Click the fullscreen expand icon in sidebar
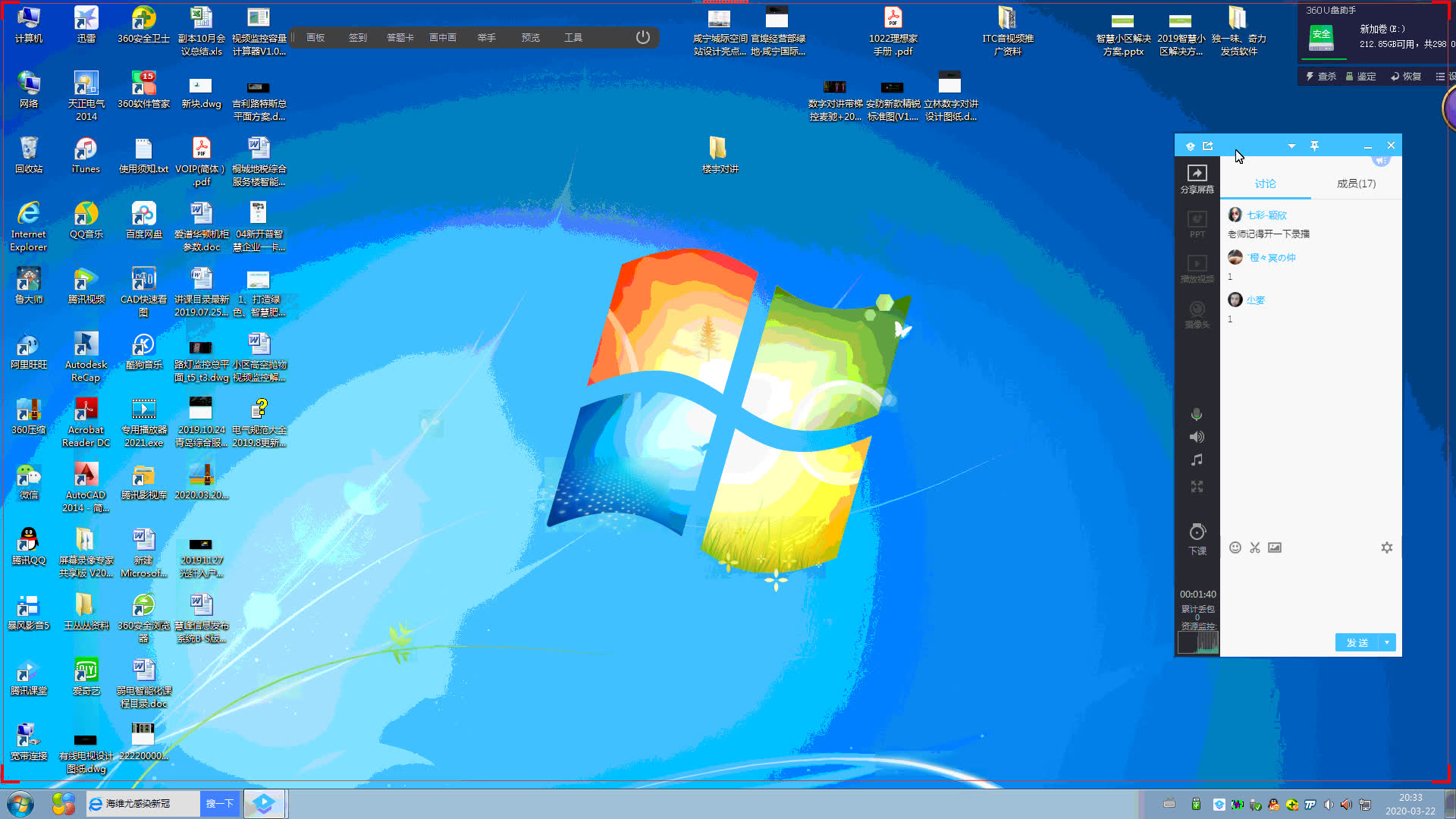This screenshot has height=819, width=1456. click(1197, 486)
